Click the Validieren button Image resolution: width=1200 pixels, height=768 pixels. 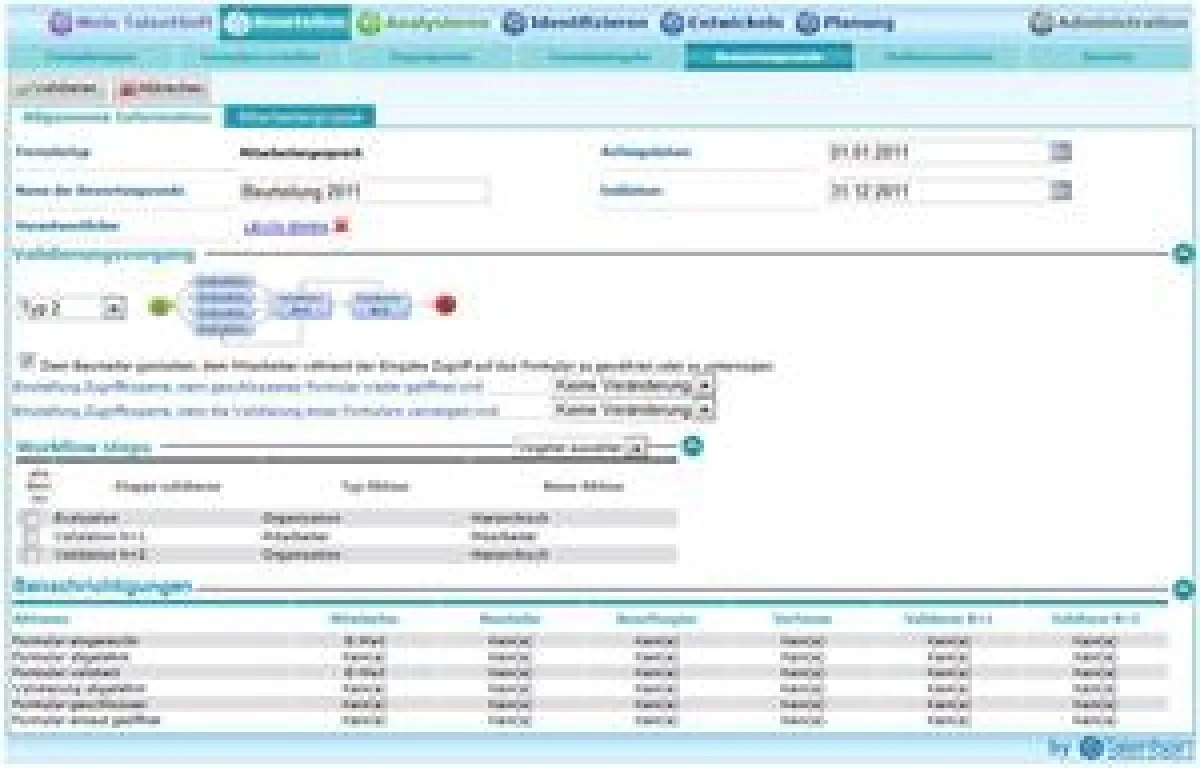[x=58, y=88]
